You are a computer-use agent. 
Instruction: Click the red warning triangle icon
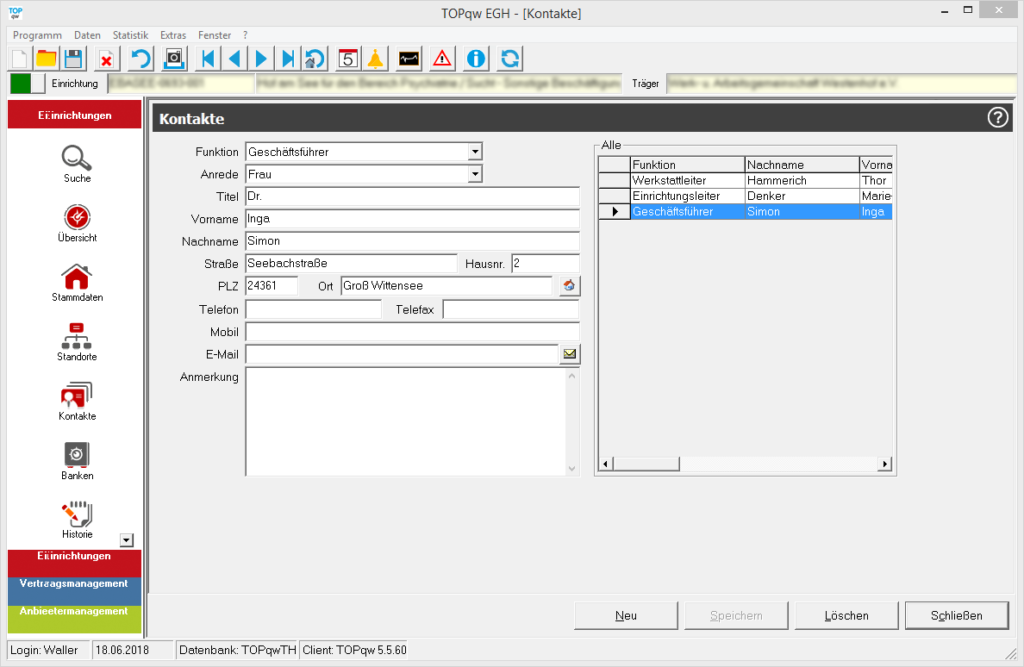click(442, 58)
